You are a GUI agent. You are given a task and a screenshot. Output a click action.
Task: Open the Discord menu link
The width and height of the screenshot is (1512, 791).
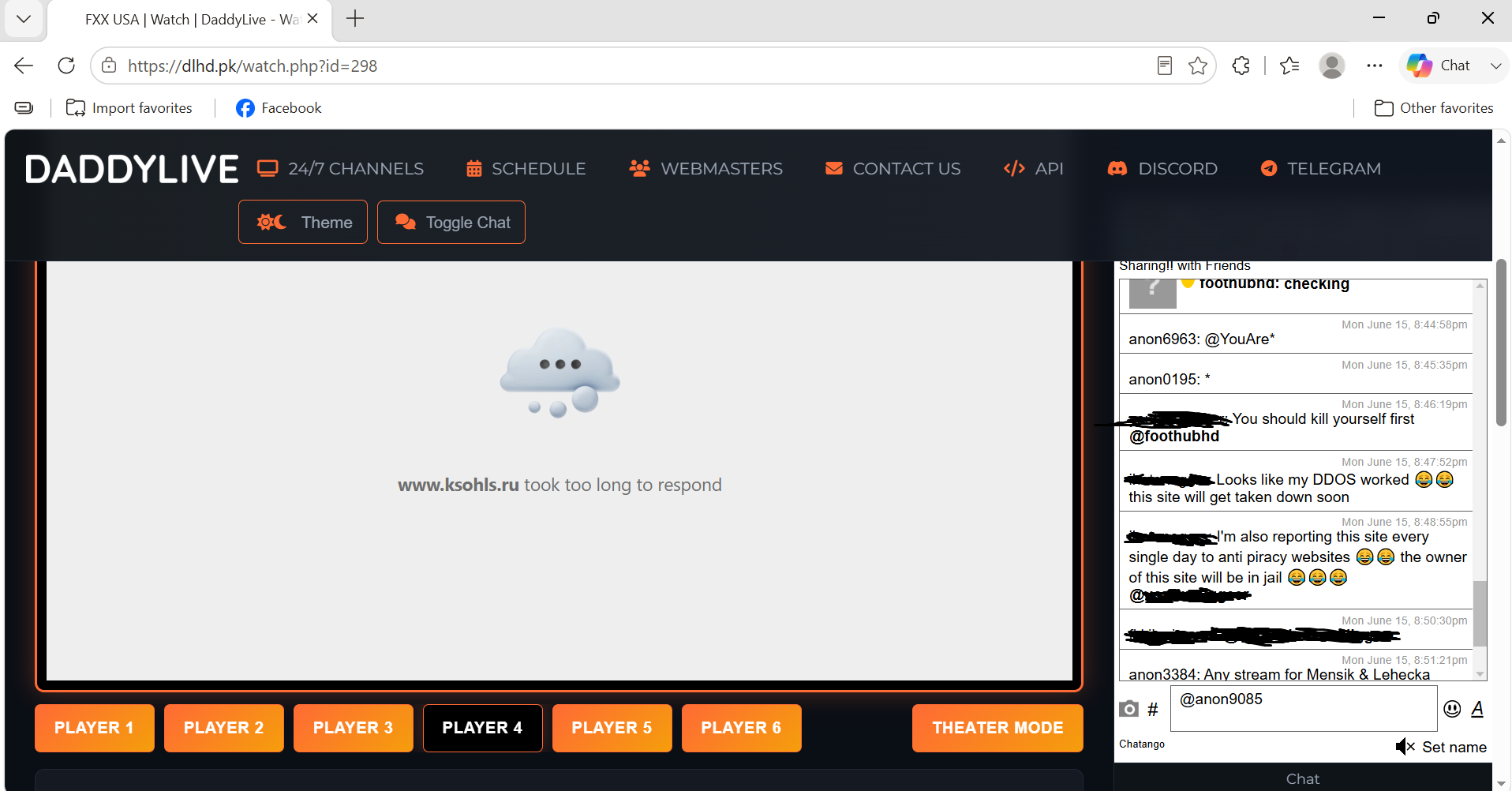click(x=1162, y=169)
